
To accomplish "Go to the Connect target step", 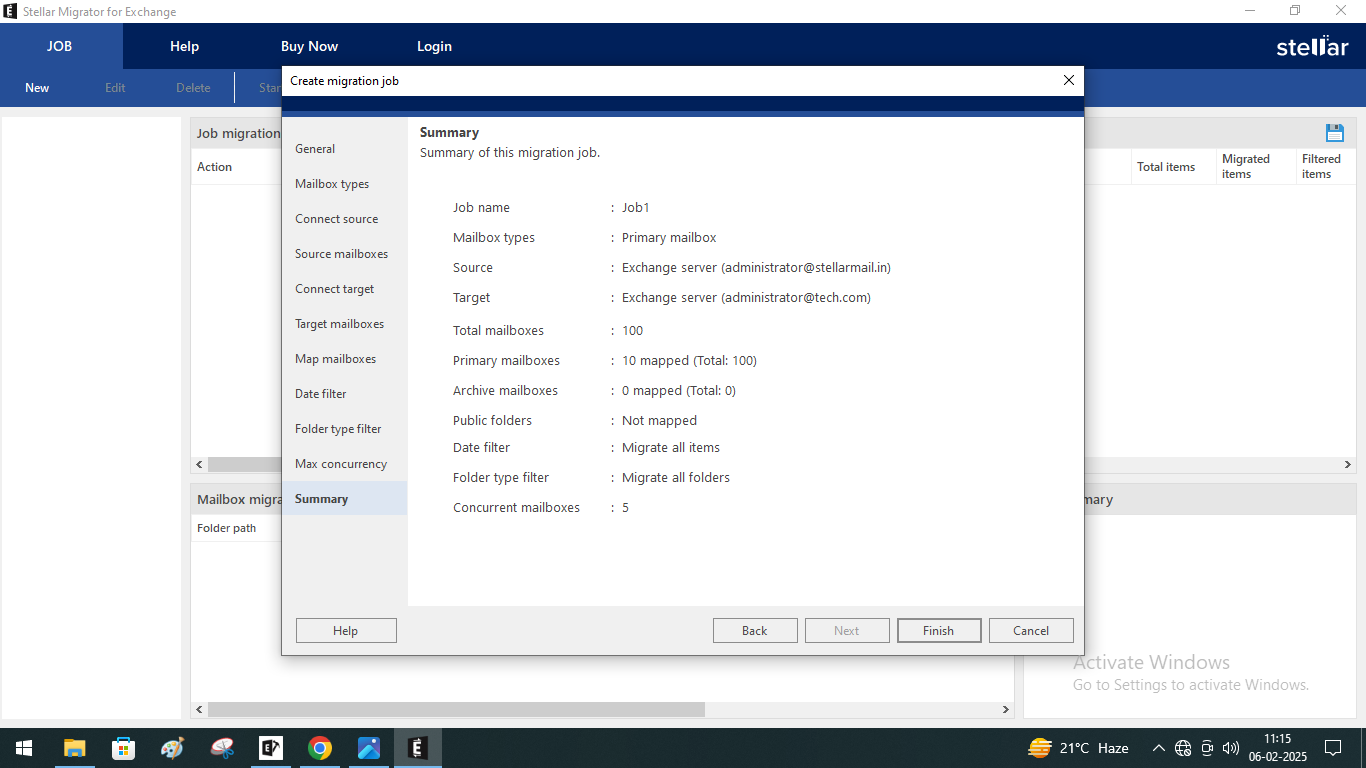I will point(334,289).
